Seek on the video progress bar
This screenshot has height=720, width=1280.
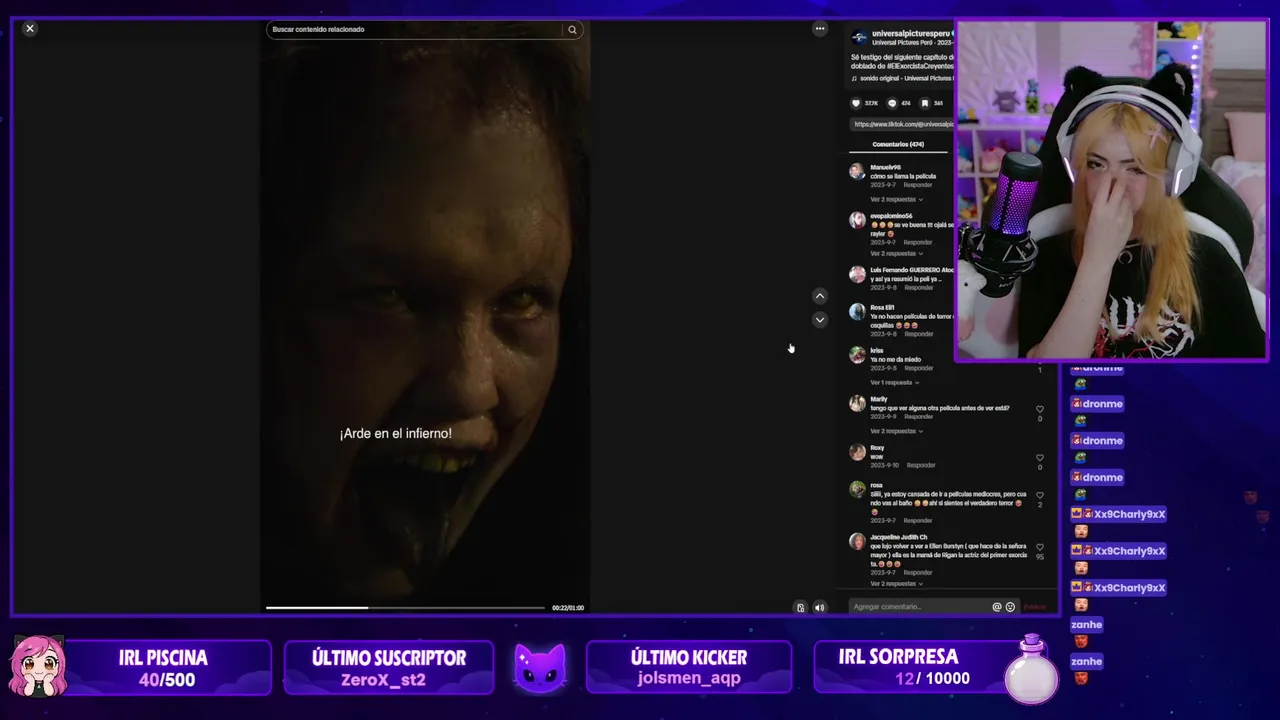tap(405, 607)
